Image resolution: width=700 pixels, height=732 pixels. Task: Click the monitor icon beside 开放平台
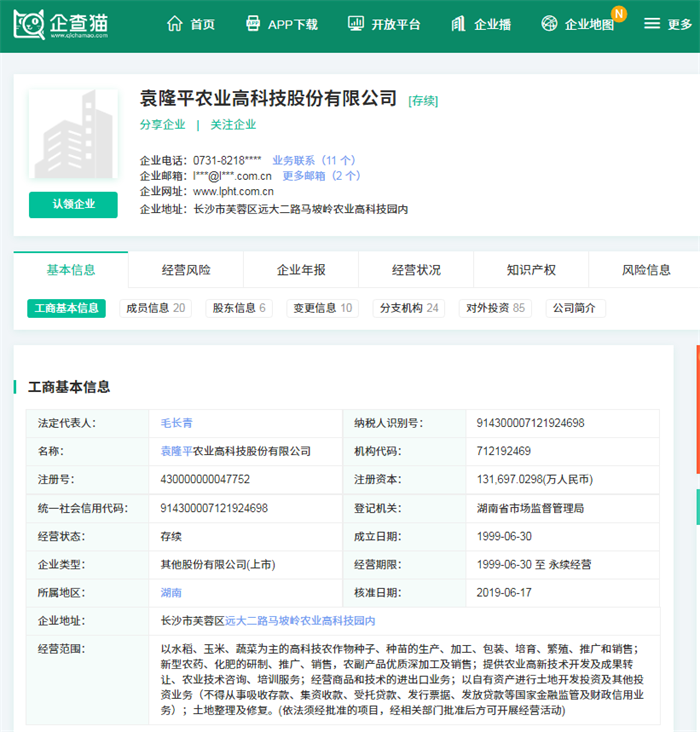[356, 23]
